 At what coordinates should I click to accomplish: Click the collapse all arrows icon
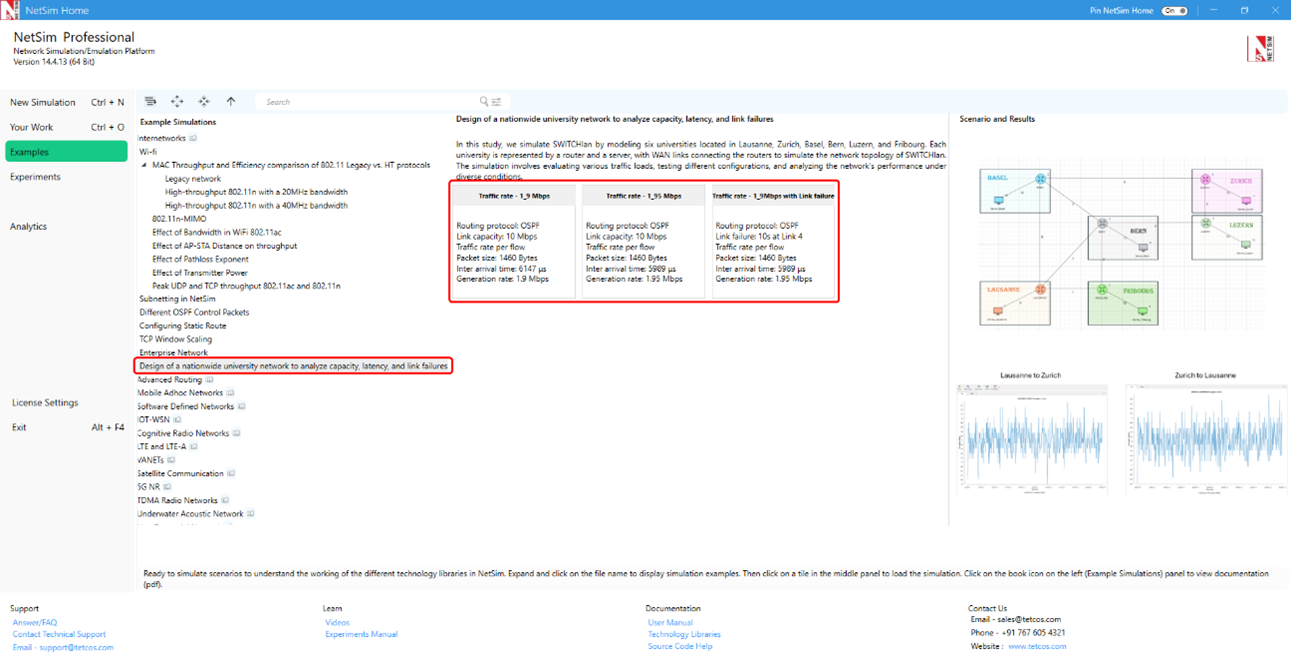204,101
